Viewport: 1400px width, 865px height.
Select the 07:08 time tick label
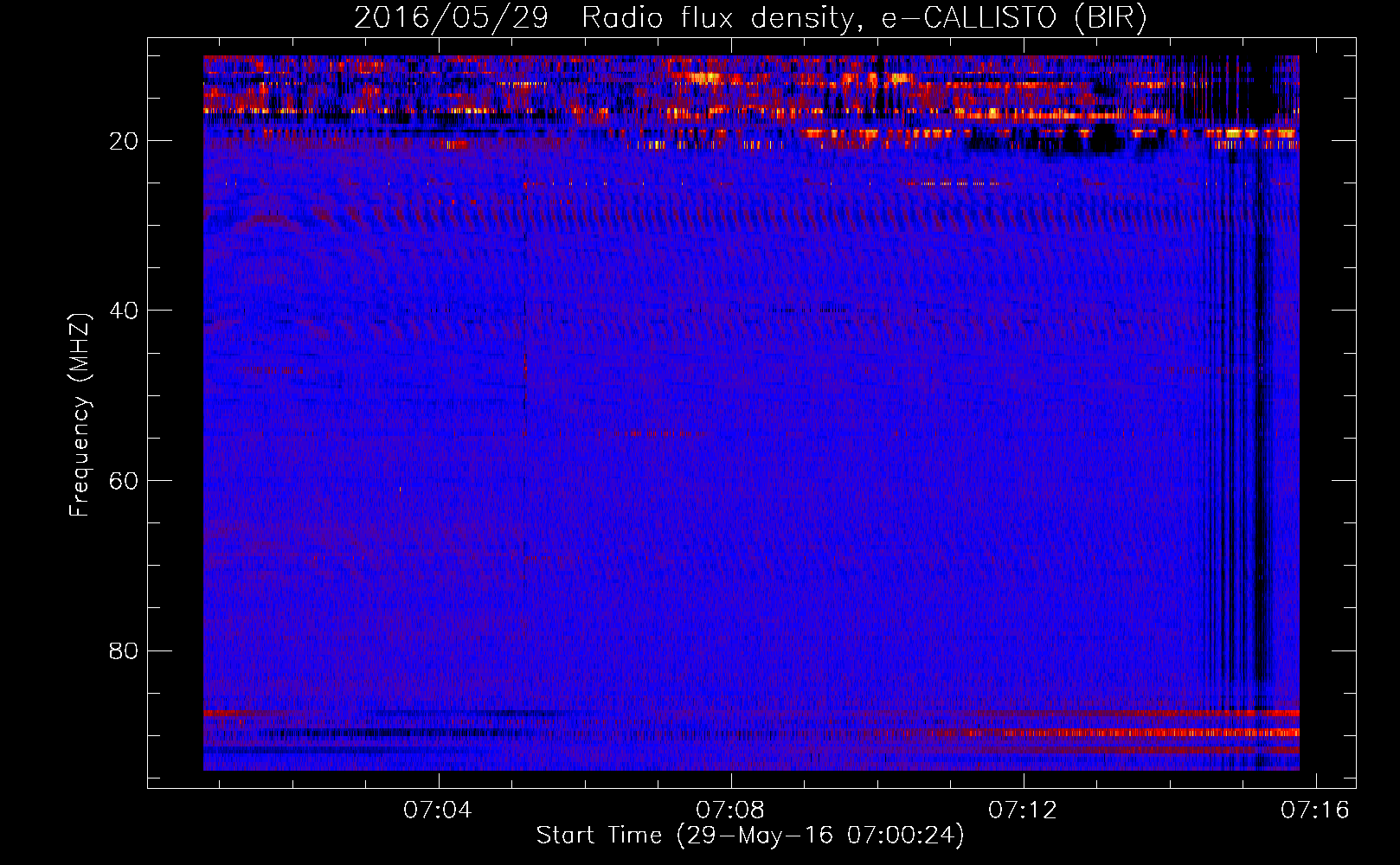tap(730, 810)
